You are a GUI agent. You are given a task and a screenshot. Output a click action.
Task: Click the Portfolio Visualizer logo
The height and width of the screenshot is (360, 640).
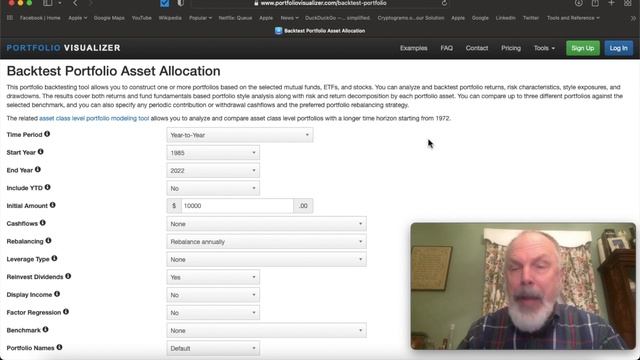[64, 48]
